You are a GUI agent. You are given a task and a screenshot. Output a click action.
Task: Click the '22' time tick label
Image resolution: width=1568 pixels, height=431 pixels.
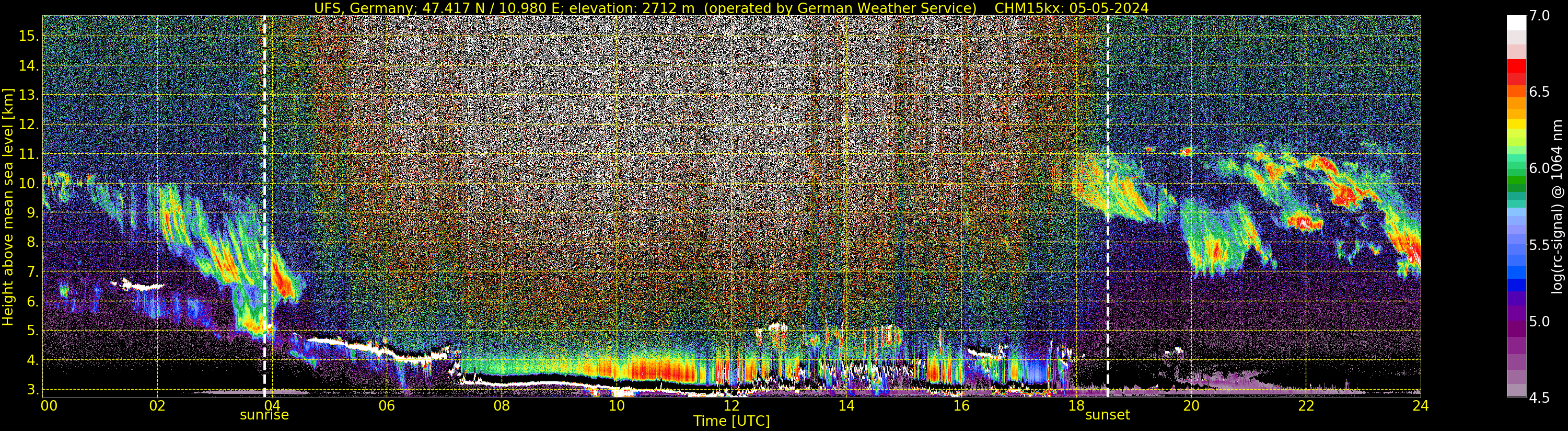tap(1306, 405)
